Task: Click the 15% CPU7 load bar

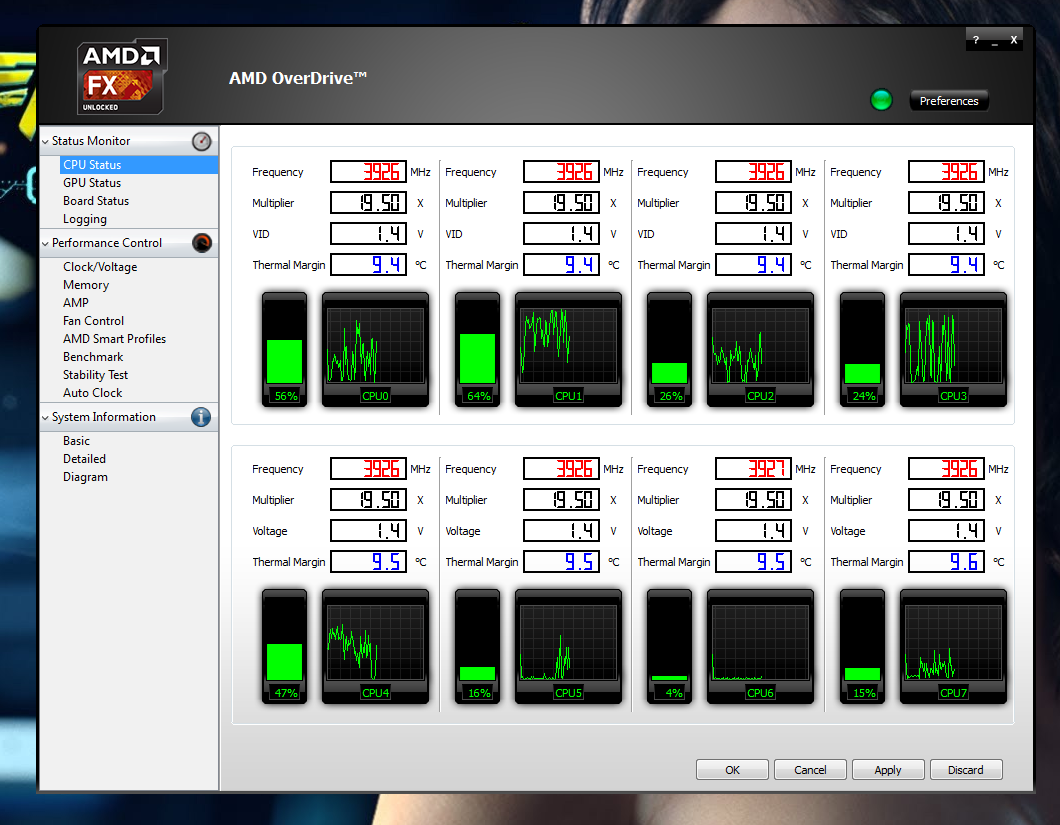Action: point(862,646)
